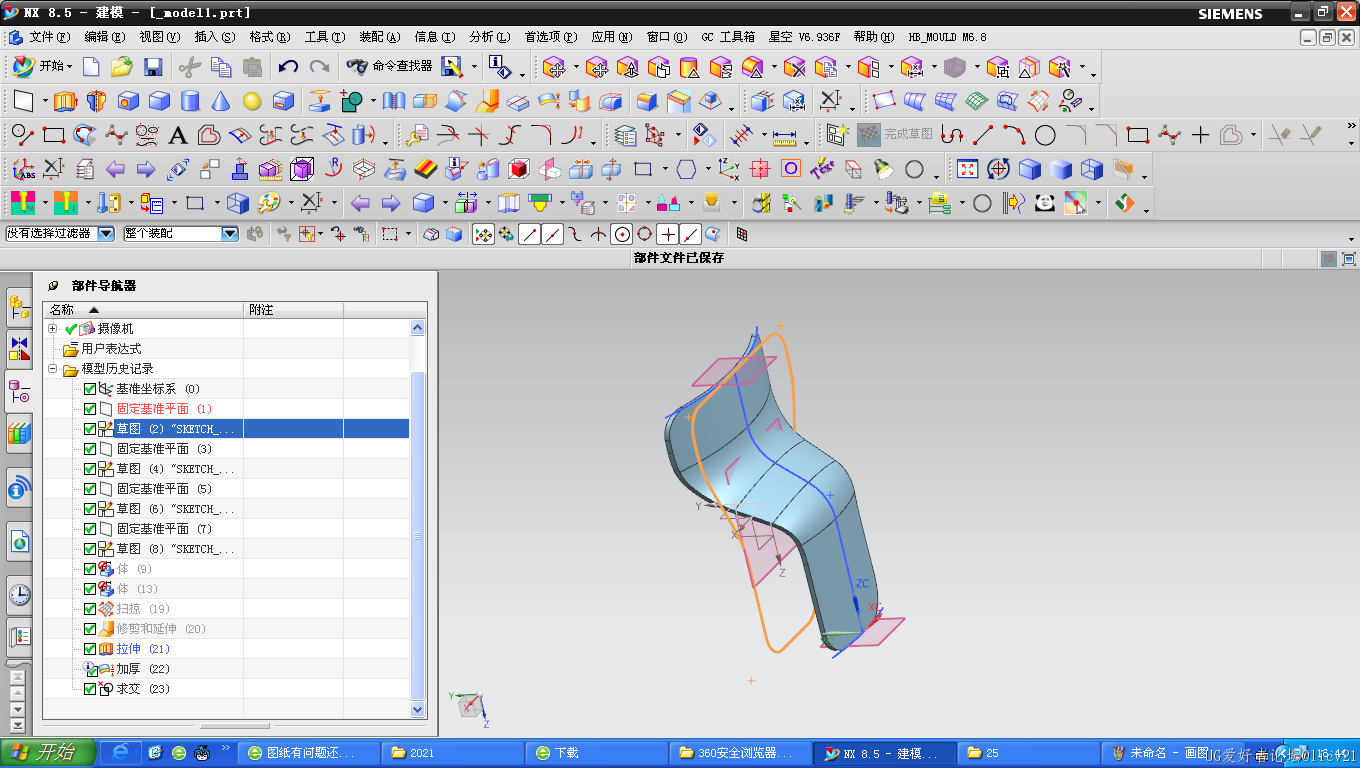Create a cone using the cone icon
Screen dimensions: 1360x768
pyautogui.click(x=221, y=101)
